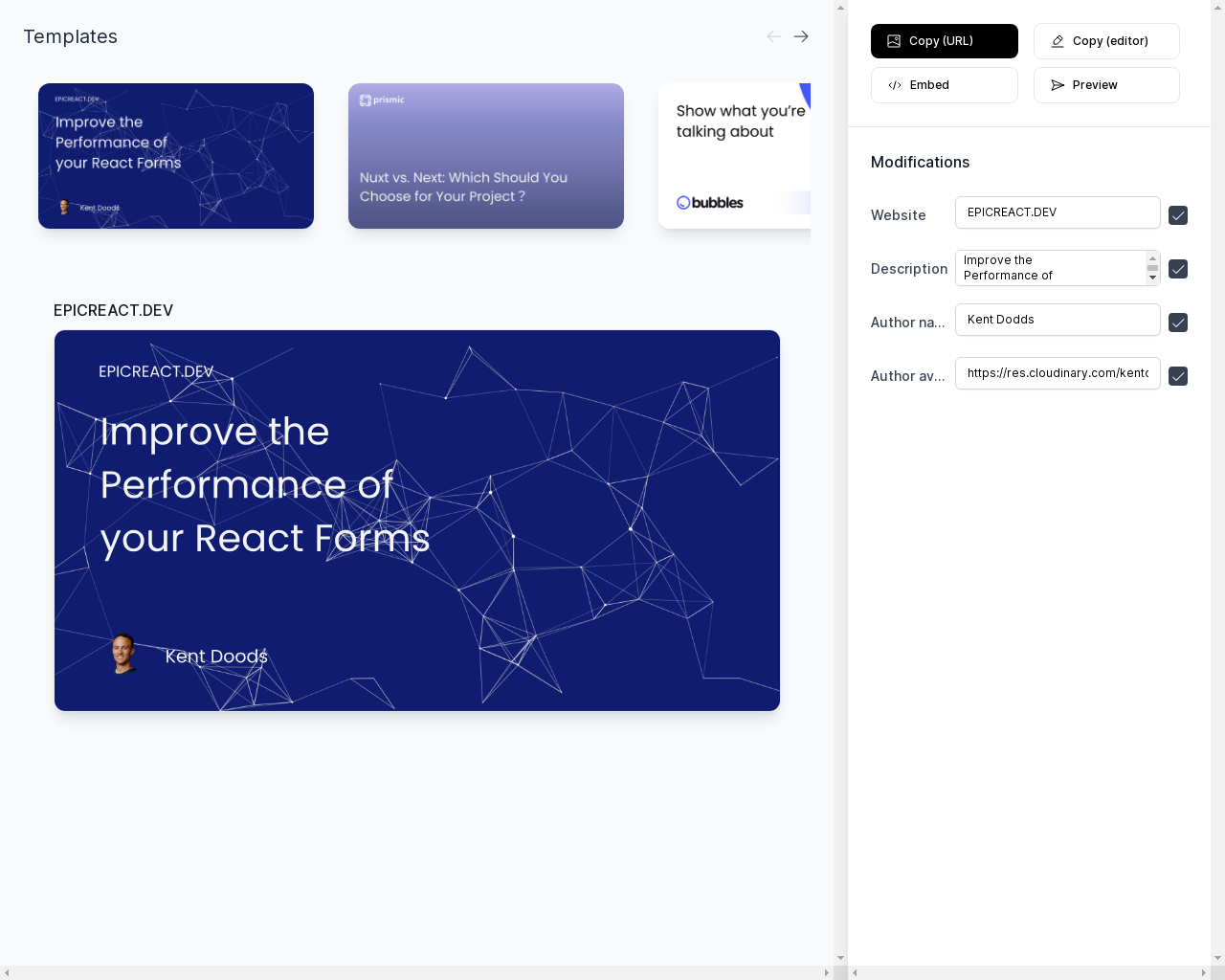Viewport: 1225px width, 980px height.
Task: Show next templates with right arrow
Action: tap(801, 36)
